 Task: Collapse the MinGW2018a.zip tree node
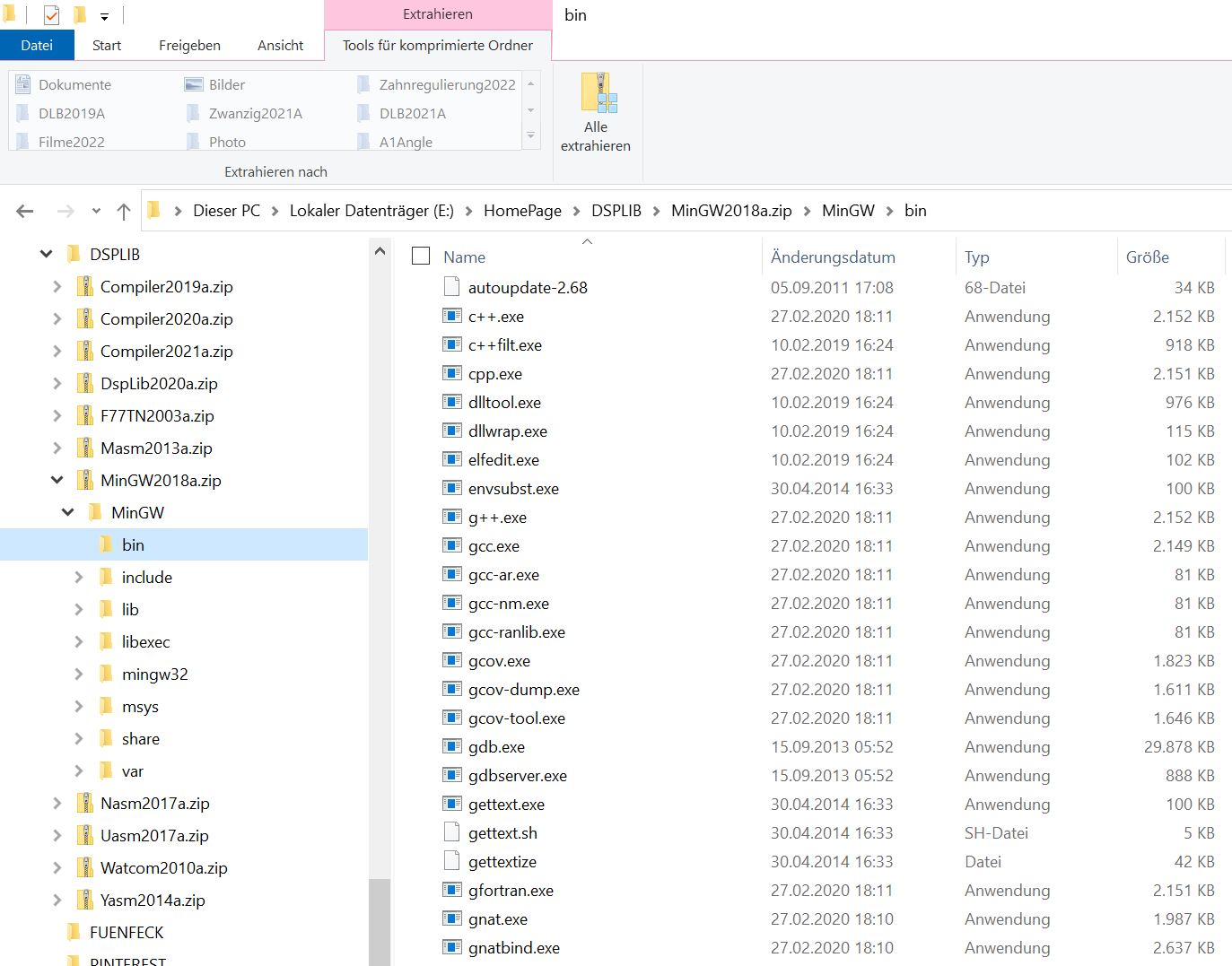coord(57,481)
